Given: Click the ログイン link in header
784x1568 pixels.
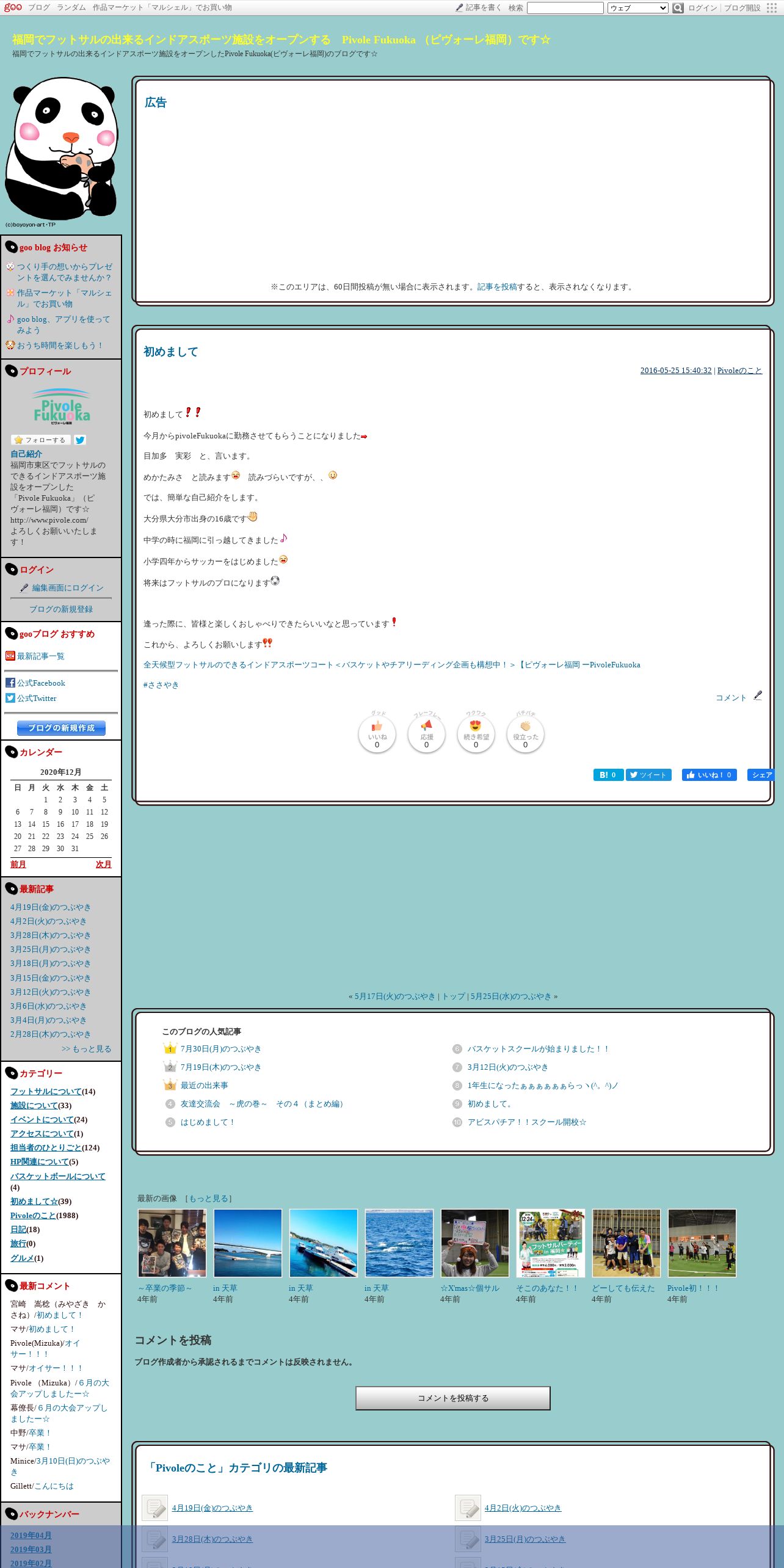Looking at the screenshot, I should pyautogui.click(x=702, y=8).
